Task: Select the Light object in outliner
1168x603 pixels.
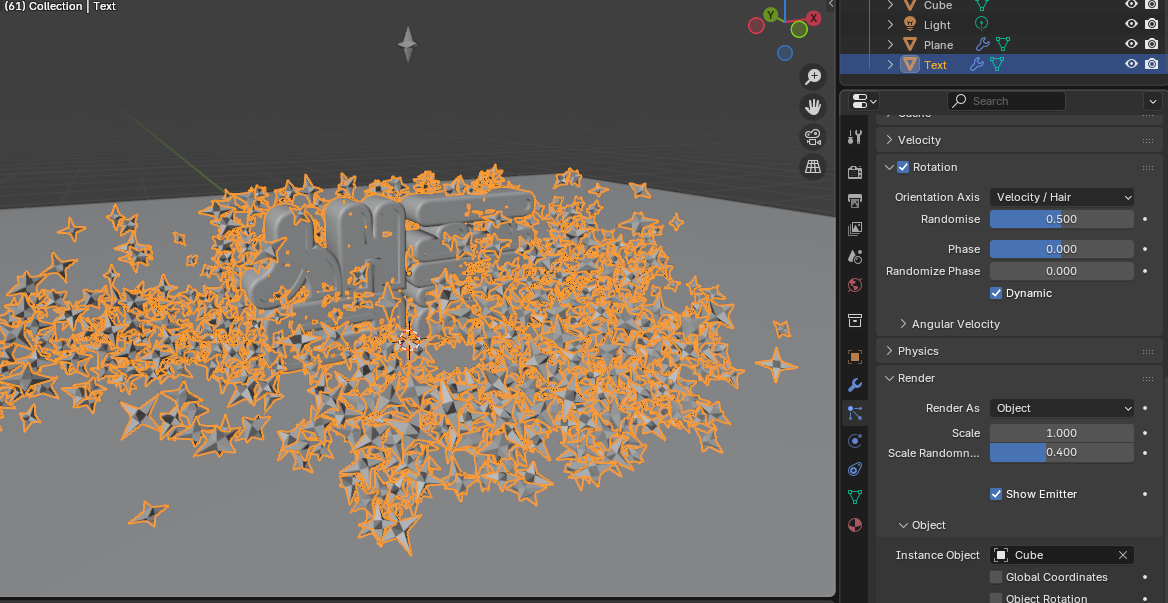Action: click(x=937, y=25)
